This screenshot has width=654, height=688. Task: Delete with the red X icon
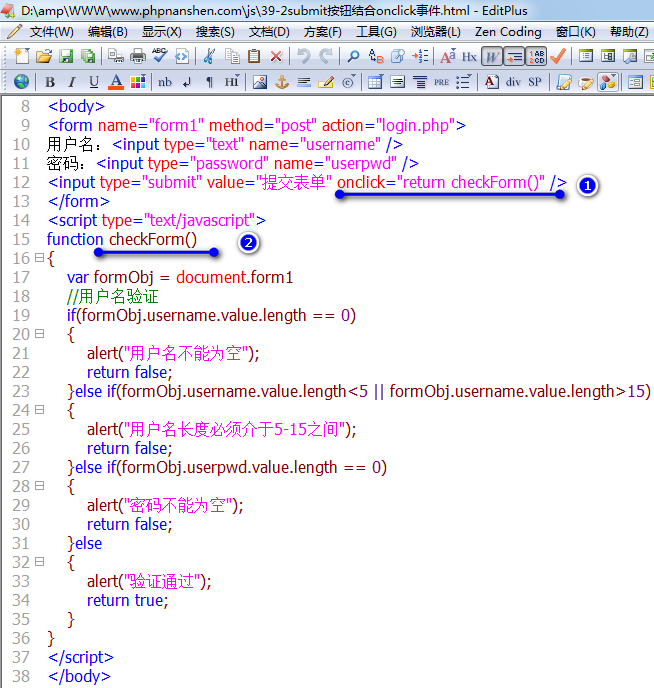(276, 56)
